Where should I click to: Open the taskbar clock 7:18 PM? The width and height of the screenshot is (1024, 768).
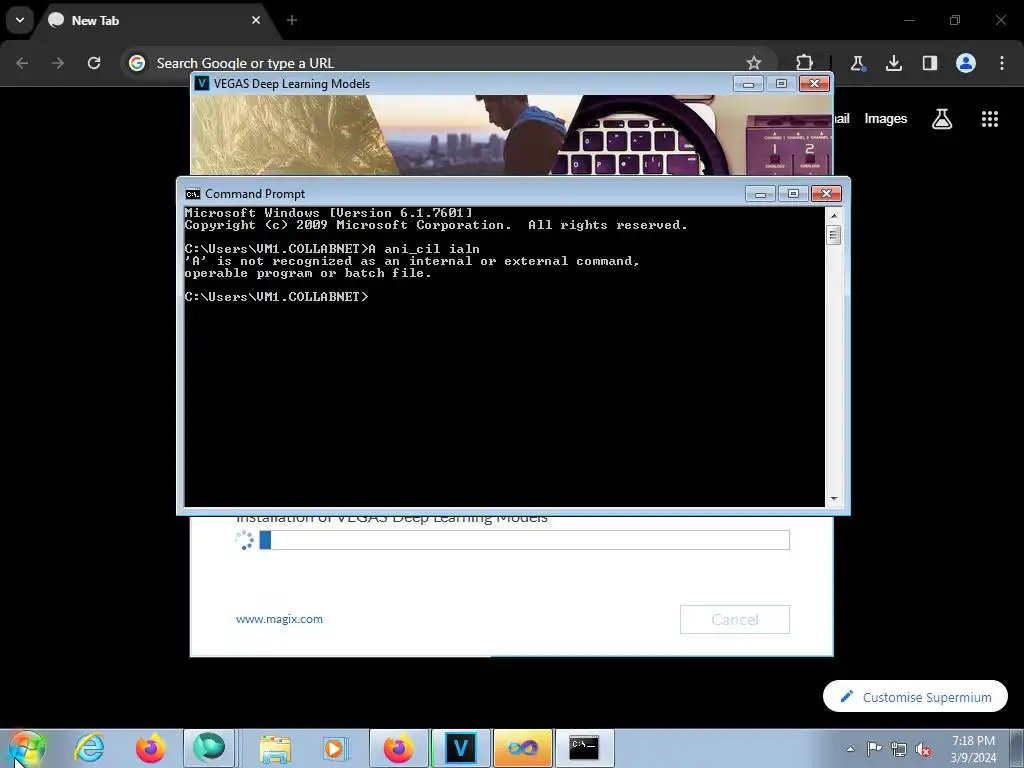coord(973,748)
